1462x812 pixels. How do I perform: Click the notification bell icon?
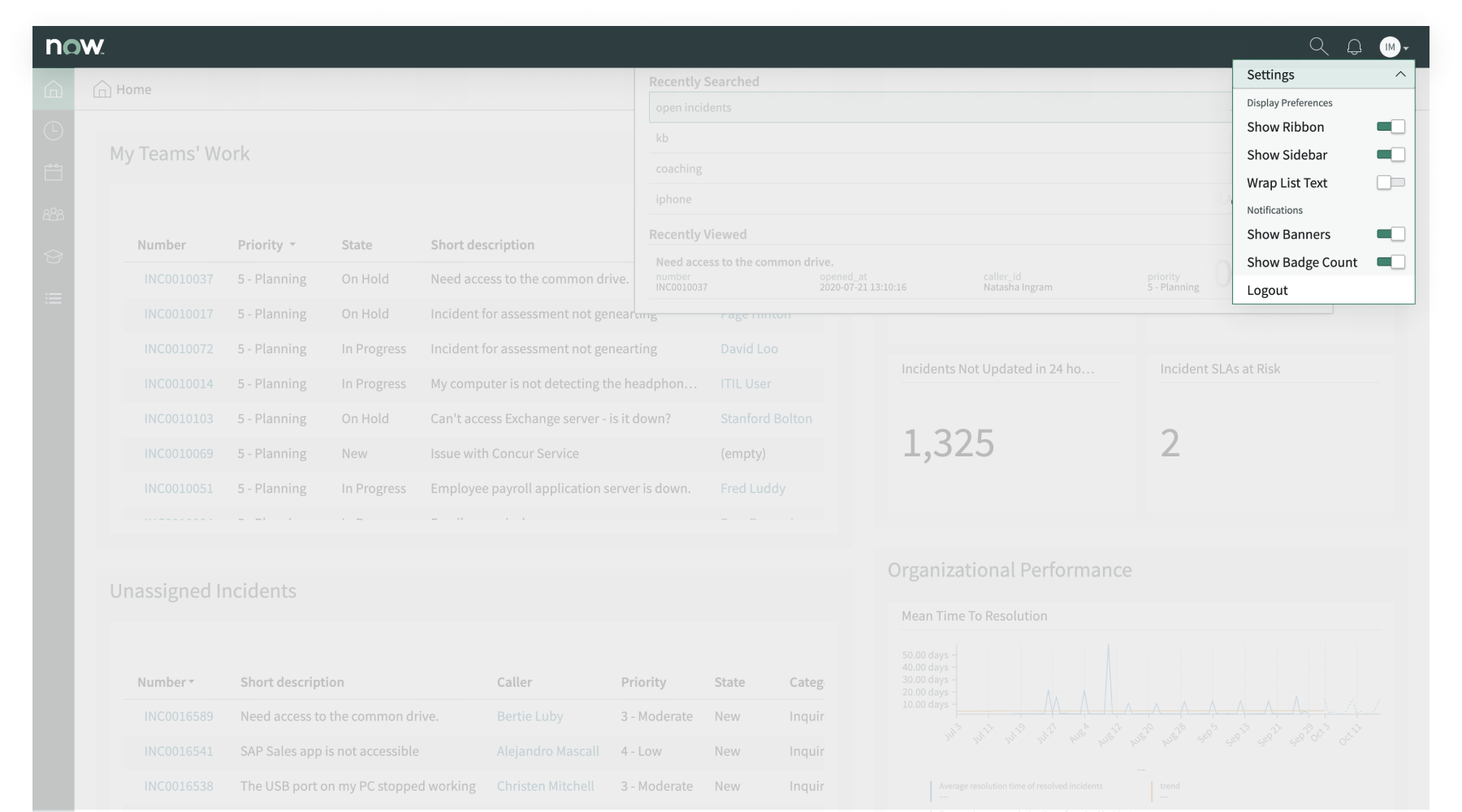pyautogui.click(x=1354, y=47)
